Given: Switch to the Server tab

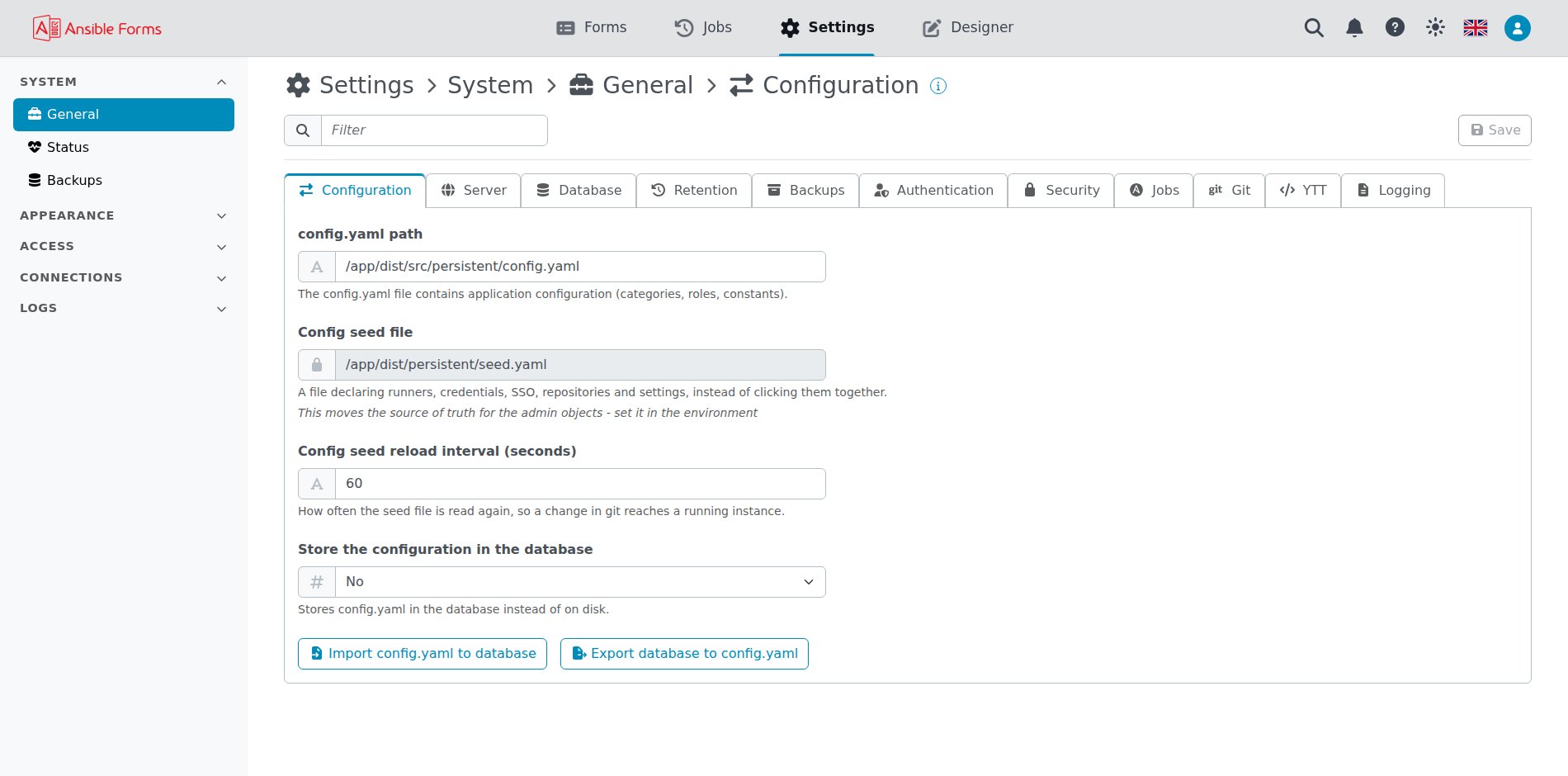Looking at the screenshot, I should pyautogui.click(x=473, y=191).
